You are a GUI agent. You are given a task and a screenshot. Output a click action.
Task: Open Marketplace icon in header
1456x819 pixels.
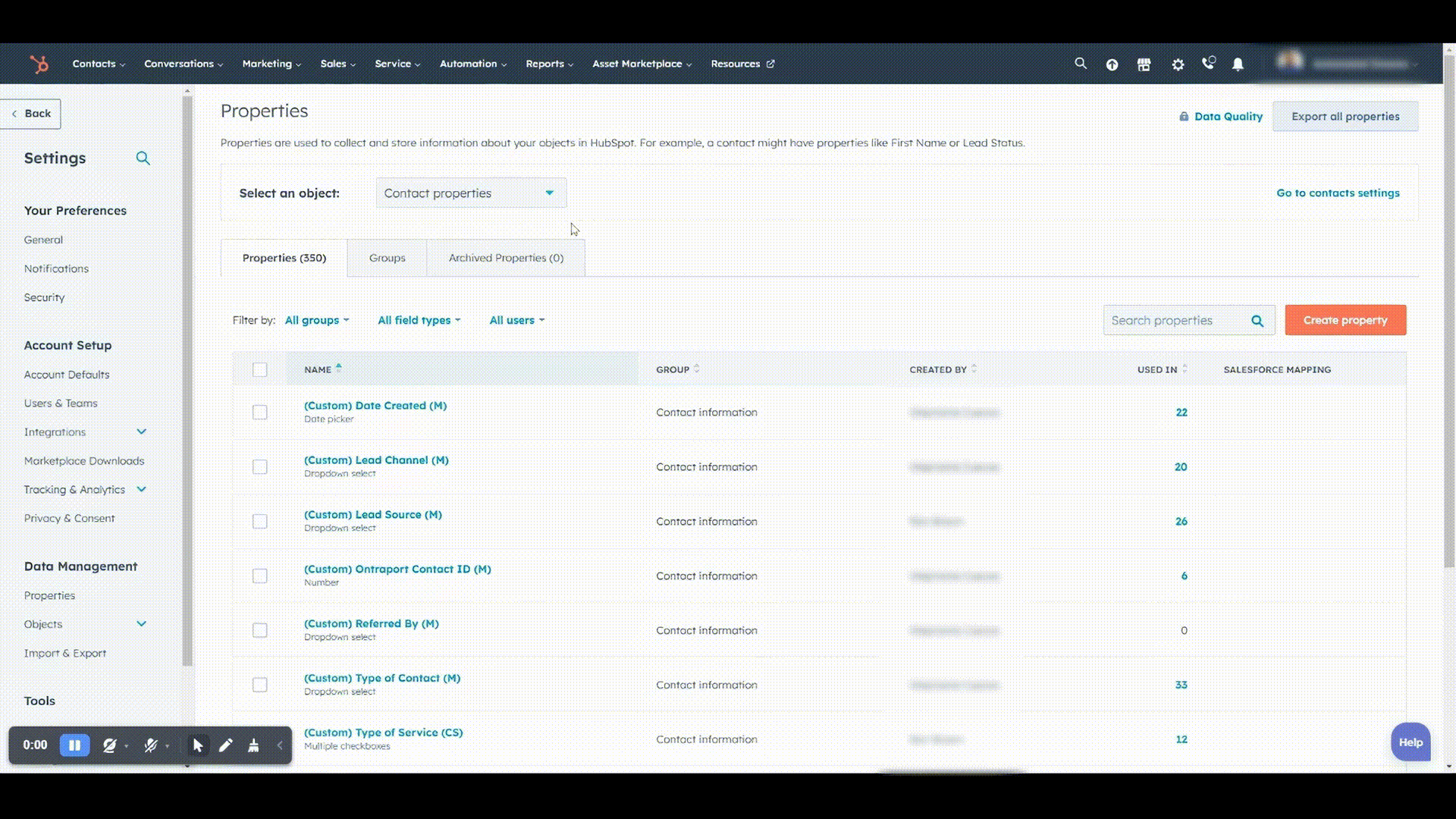[x=1144, y=64]
